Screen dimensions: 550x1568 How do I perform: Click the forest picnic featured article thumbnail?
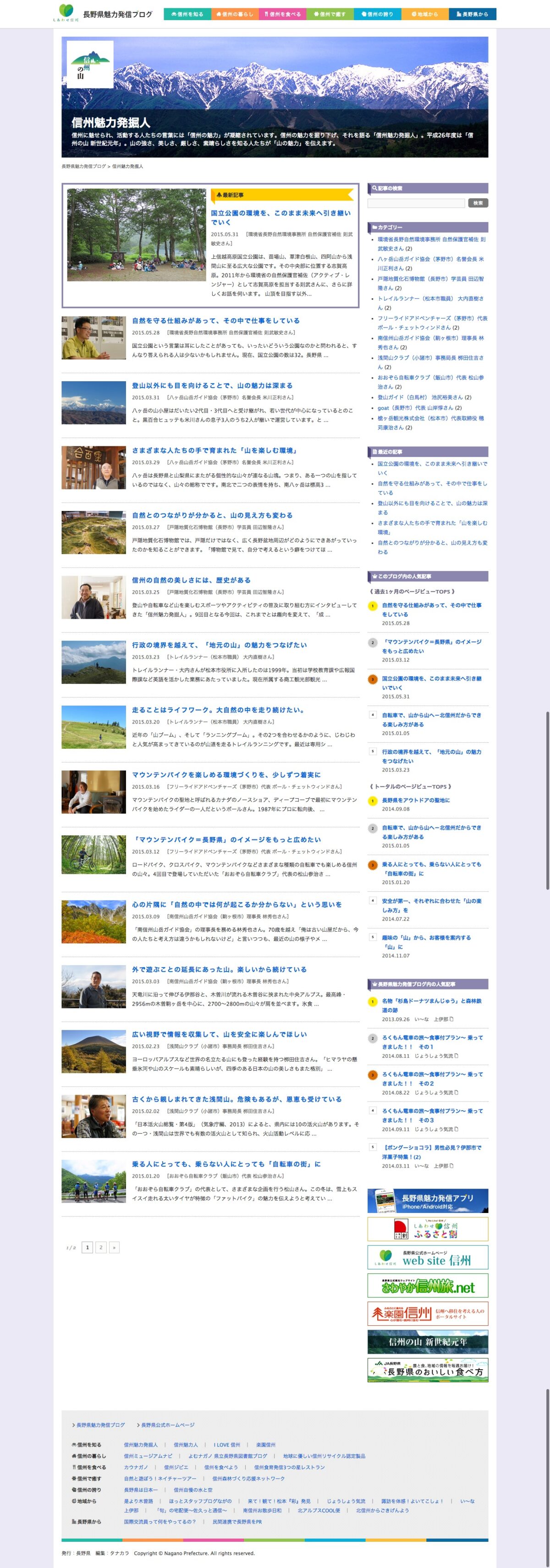[x=136, y=234]
